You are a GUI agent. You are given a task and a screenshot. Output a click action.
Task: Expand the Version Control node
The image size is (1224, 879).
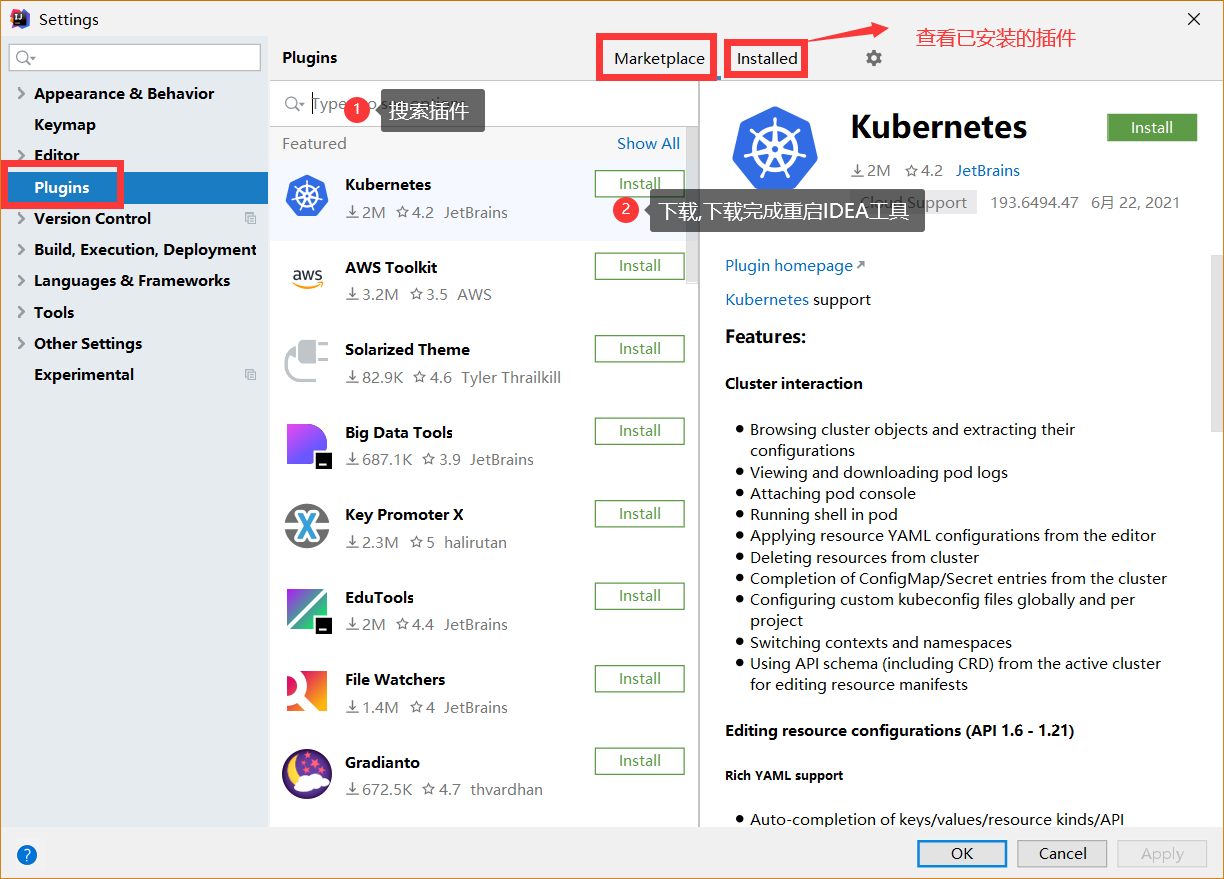tap(21, 218)
